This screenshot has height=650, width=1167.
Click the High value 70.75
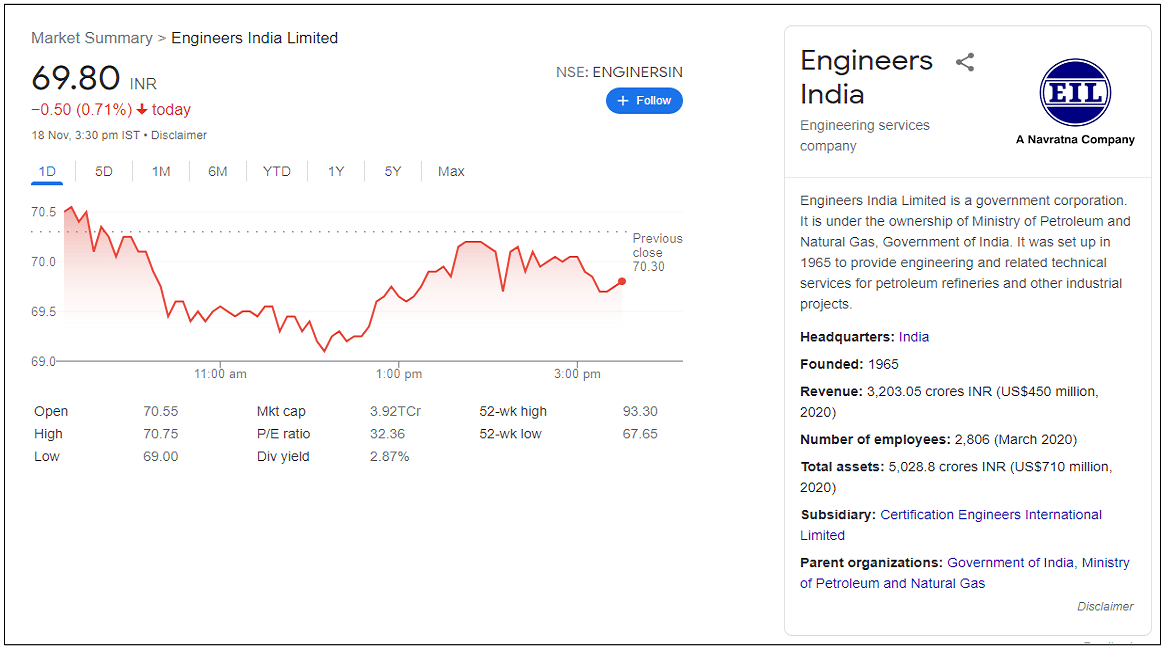coord(161,434)
